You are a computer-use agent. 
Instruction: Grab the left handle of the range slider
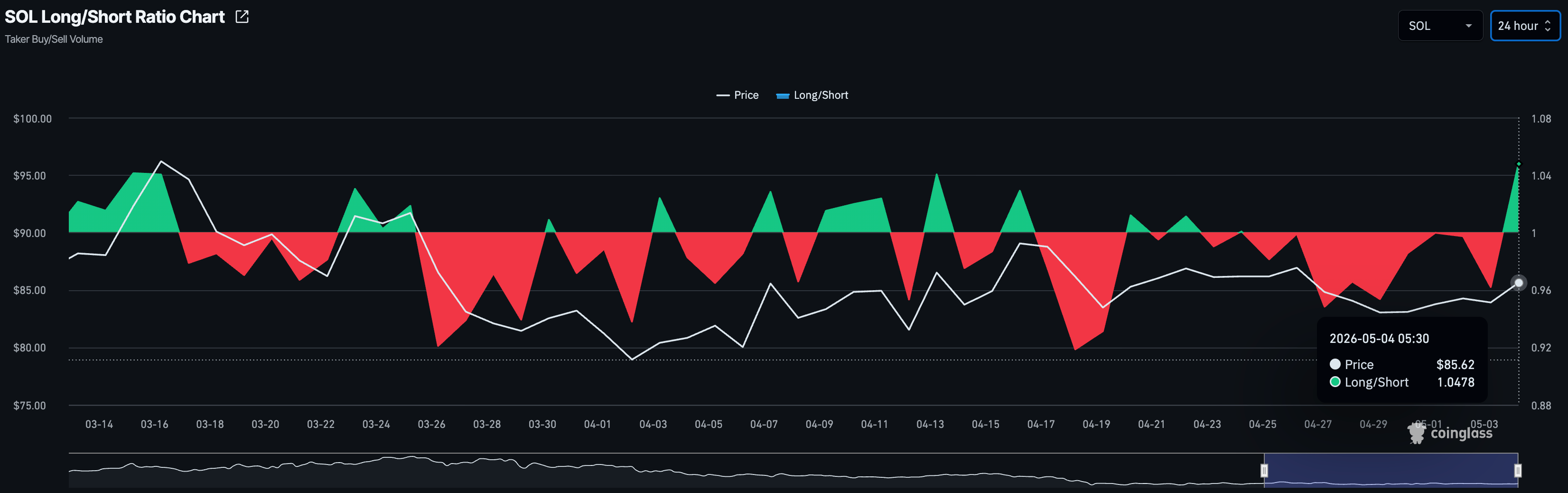point(1264,471)
